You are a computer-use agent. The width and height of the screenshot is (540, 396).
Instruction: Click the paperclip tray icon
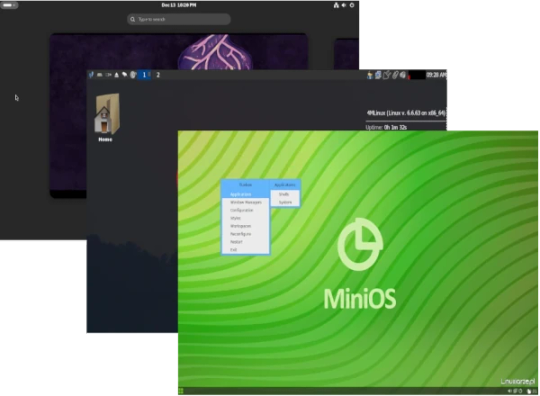click(395, 75)
